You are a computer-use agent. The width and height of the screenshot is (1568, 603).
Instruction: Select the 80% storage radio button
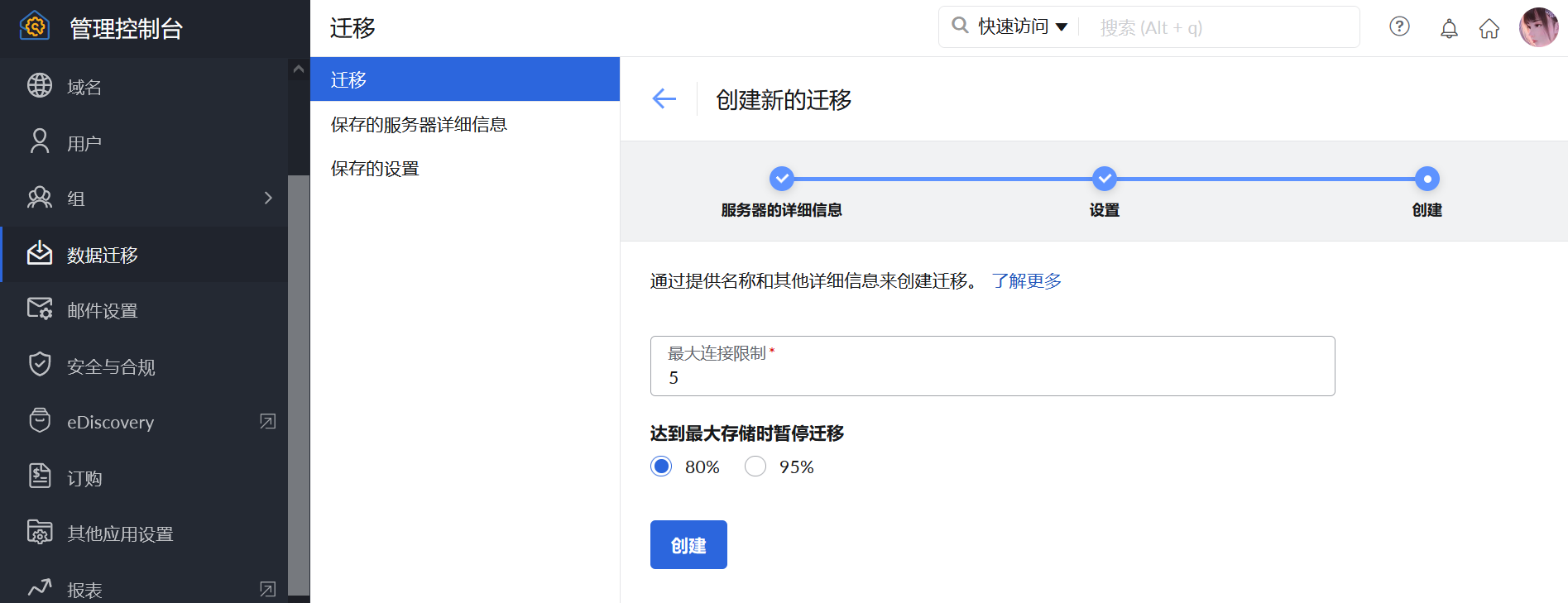click(x=661, y=467)
